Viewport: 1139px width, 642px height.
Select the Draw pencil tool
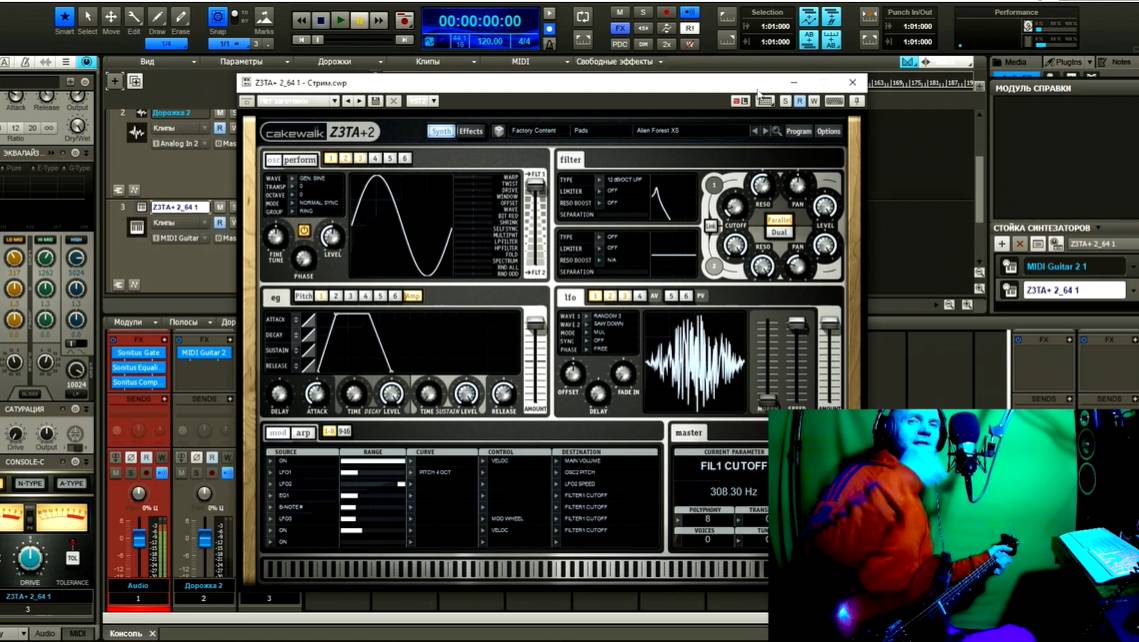tap(157, 16)
